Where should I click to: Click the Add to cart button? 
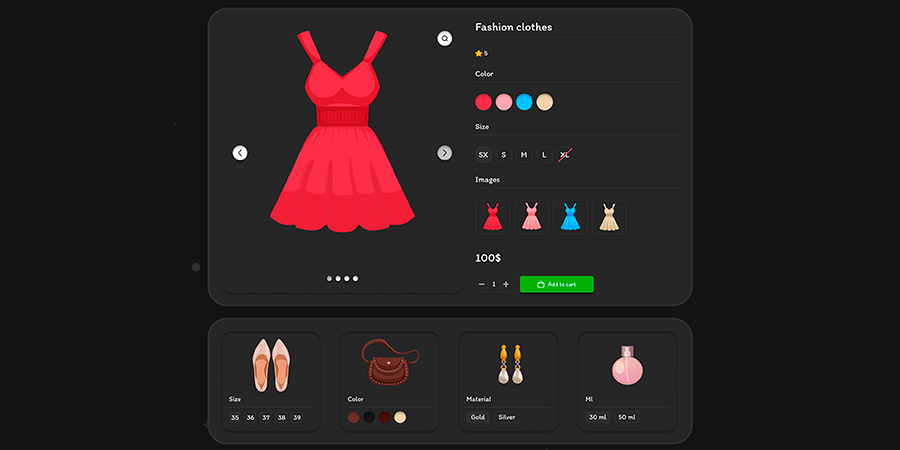(556, 284)
